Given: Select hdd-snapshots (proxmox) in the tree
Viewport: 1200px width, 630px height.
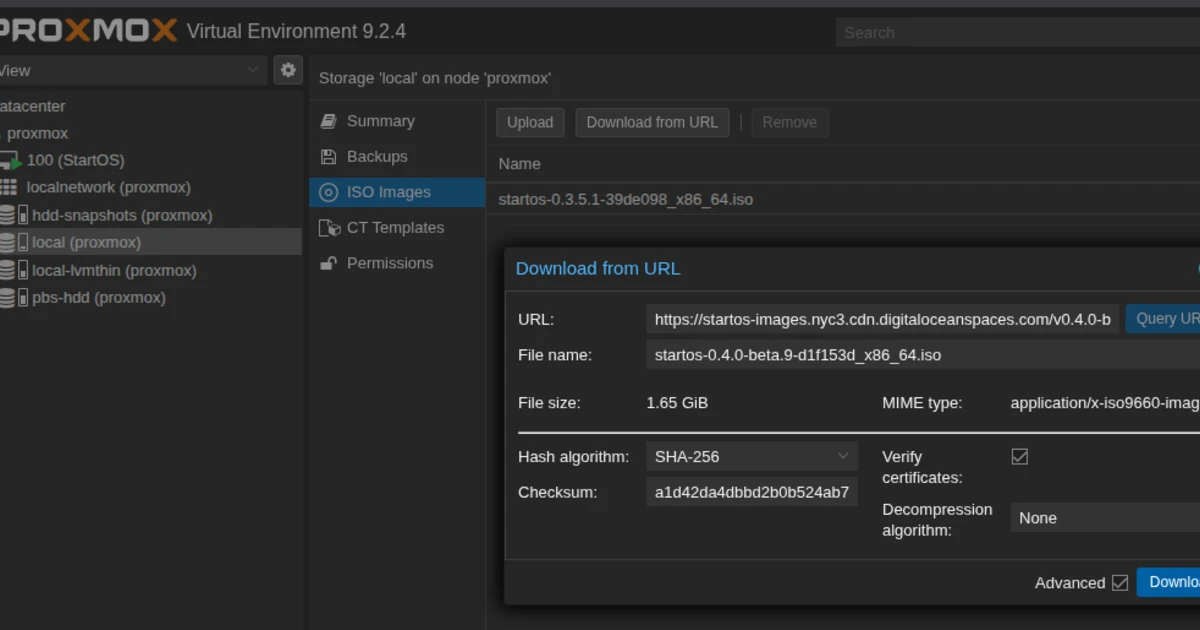Looking at the screenshot, I should point(150,215).
